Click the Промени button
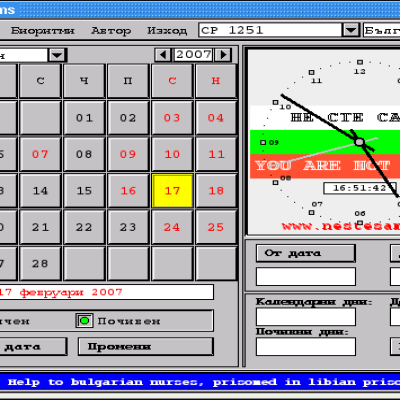Image resolution: width=400 pixels, height=400 pixels. 146,347
